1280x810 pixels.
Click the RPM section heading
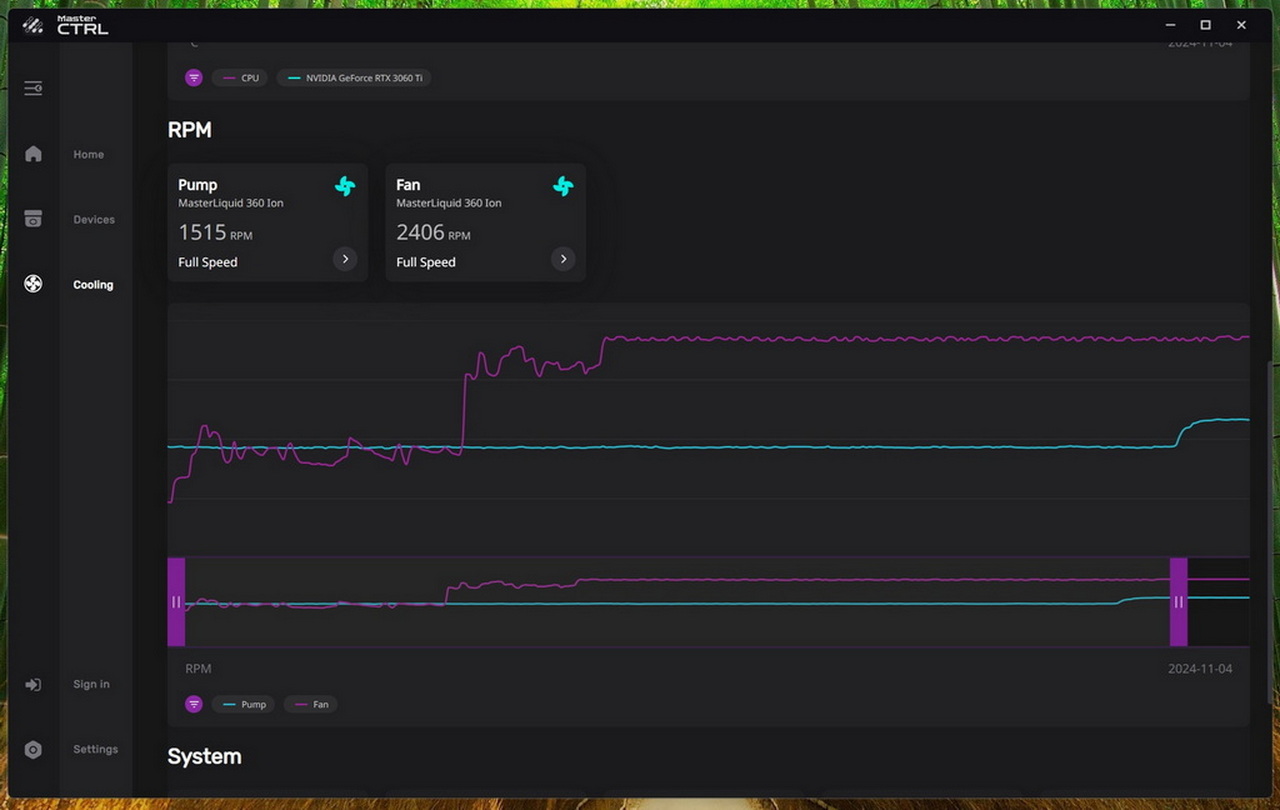(x=189, y=130)
